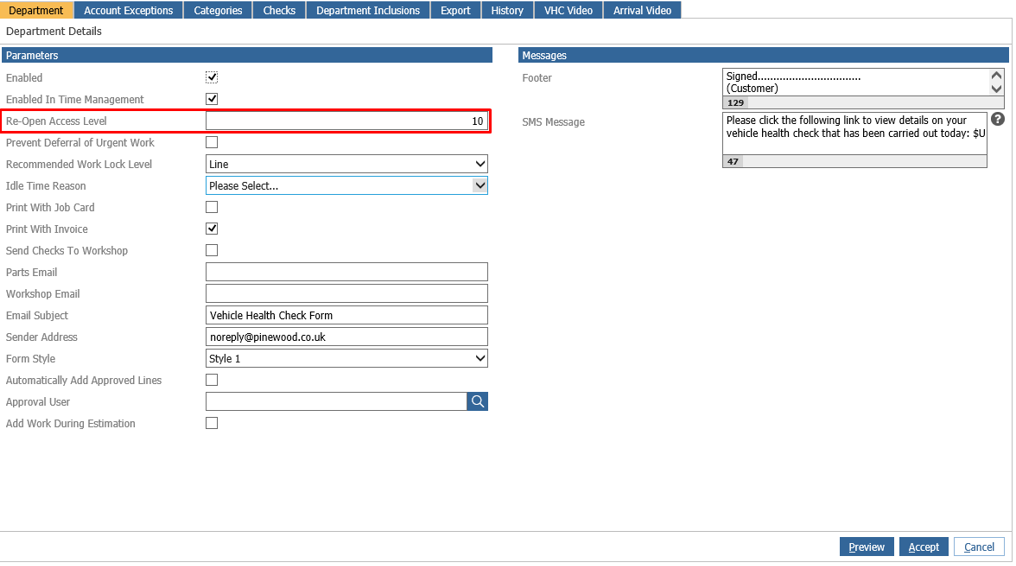
Task: Click the Cancel button
Action: [979, 547]
